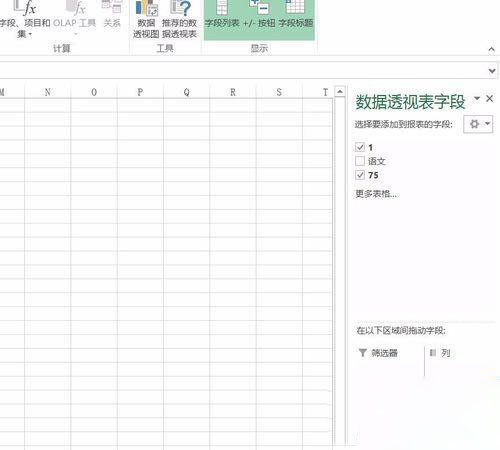Open the gear tools dropdown in field pane
The image size is (500, 450).
tap(478, 124)
